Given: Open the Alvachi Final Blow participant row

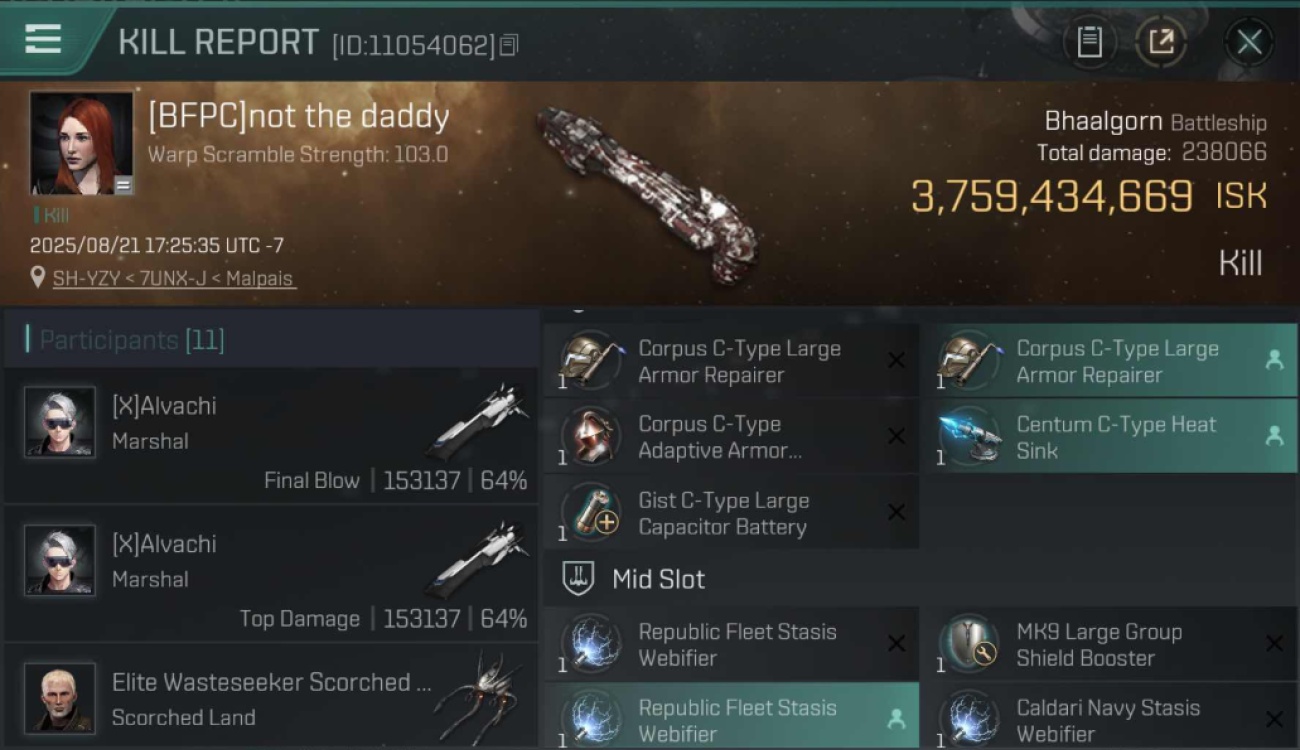Looking at the screenshot, I should (x=272, y=435).
